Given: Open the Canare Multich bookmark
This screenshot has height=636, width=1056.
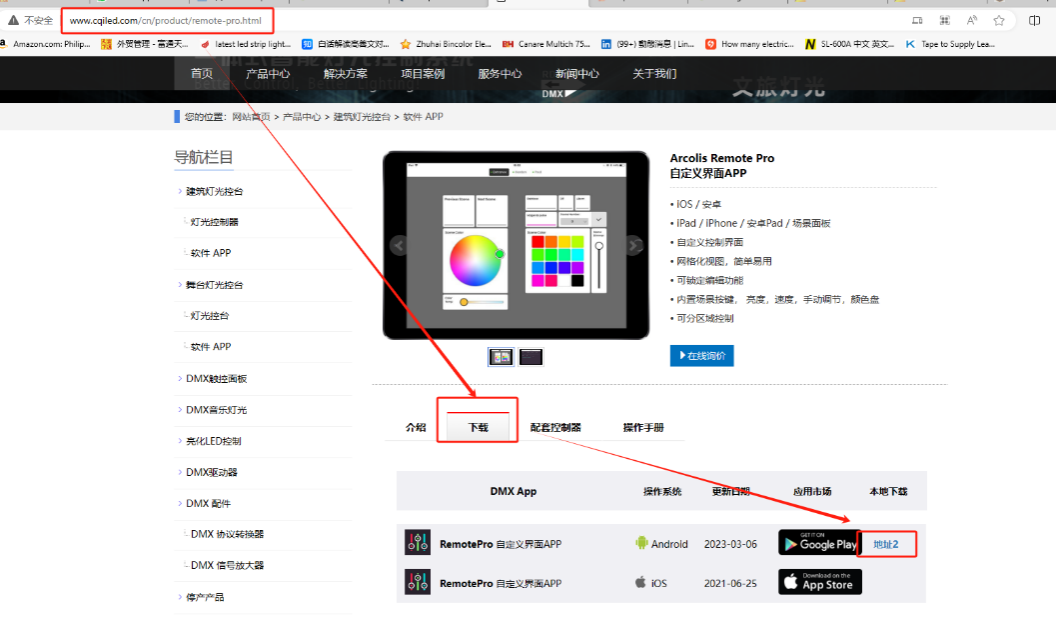Looking at the screenshot, I should [546, 44].
